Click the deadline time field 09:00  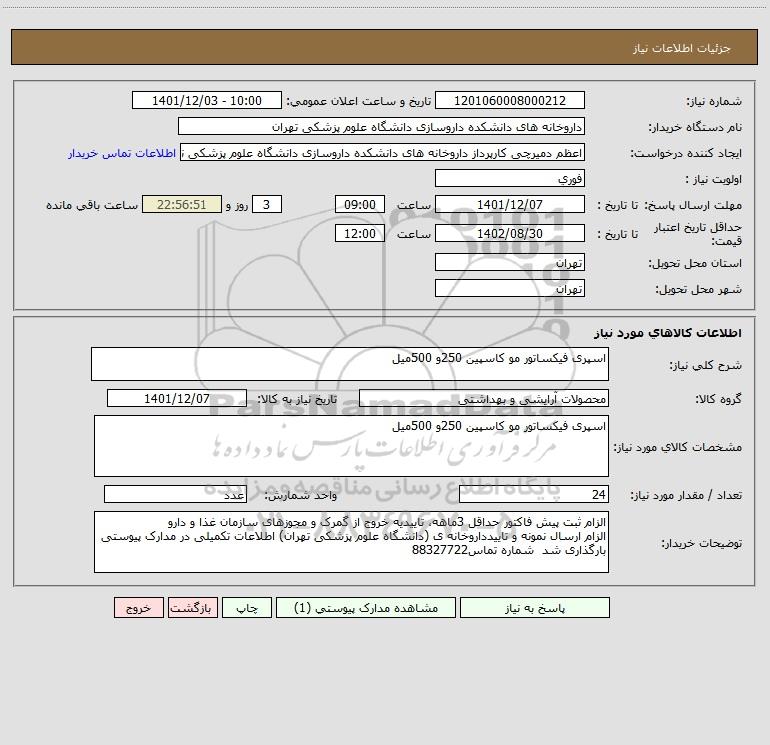359,205
